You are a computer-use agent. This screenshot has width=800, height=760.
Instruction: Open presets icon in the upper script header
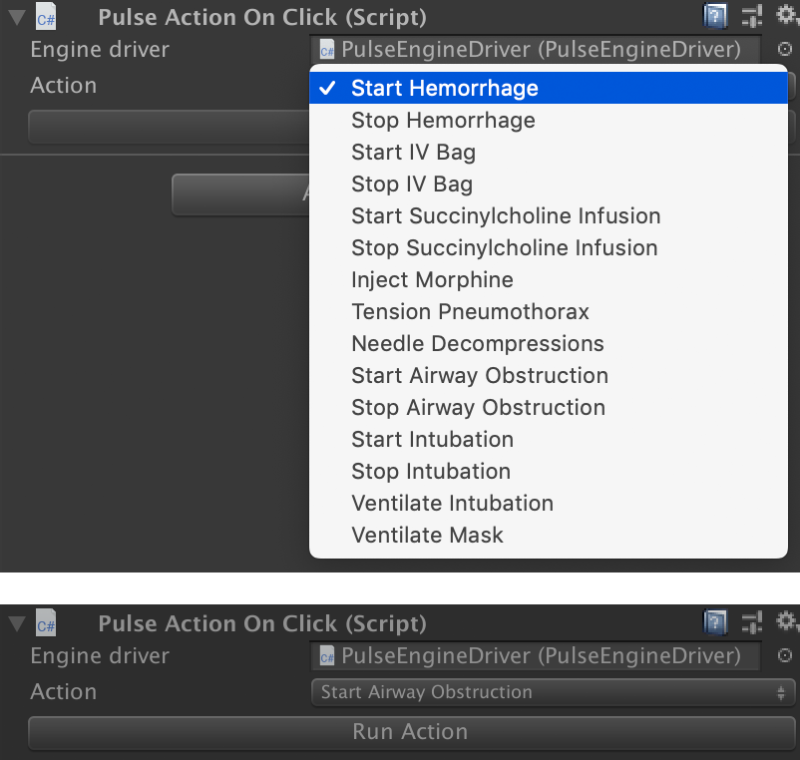coord(752,16)
